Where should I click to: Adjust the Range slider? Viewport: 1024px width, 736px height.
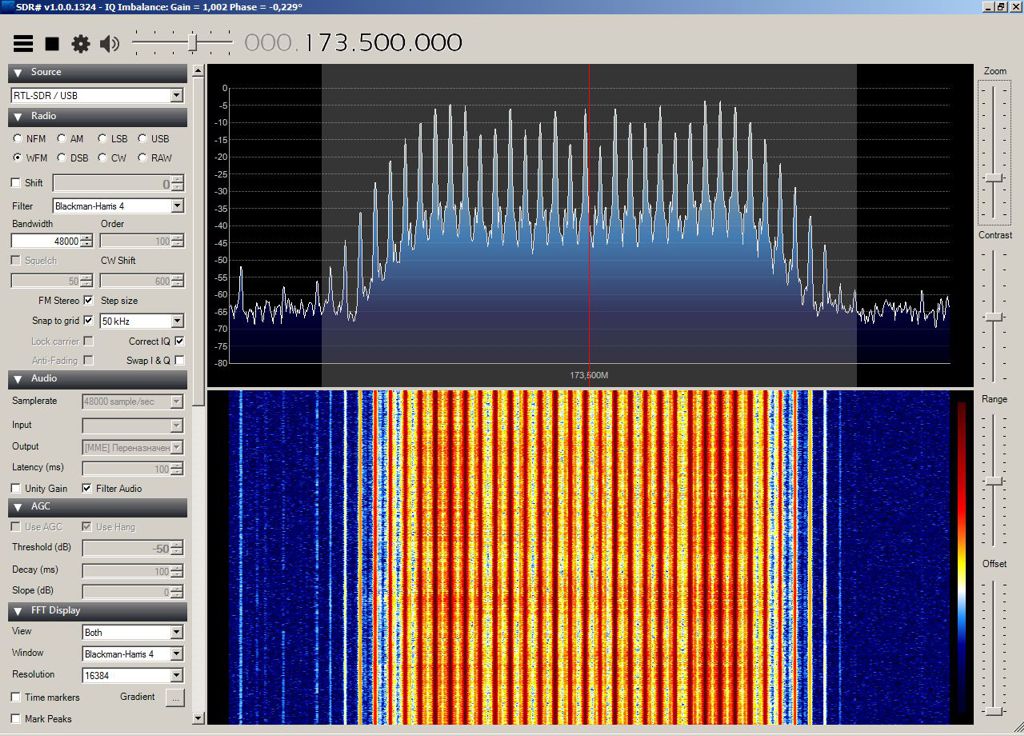(x=994, y=481)
